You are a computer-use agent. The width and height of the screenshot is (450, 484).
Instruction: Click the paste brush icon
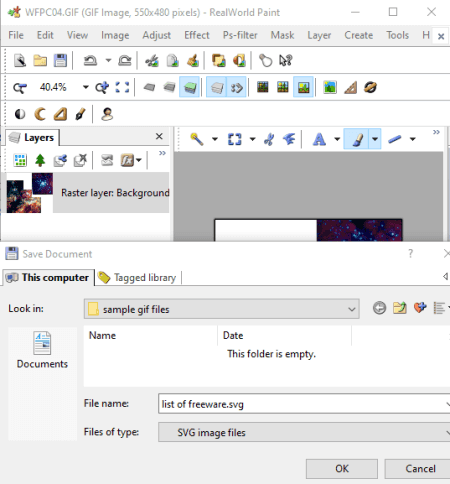pos(193,61)
